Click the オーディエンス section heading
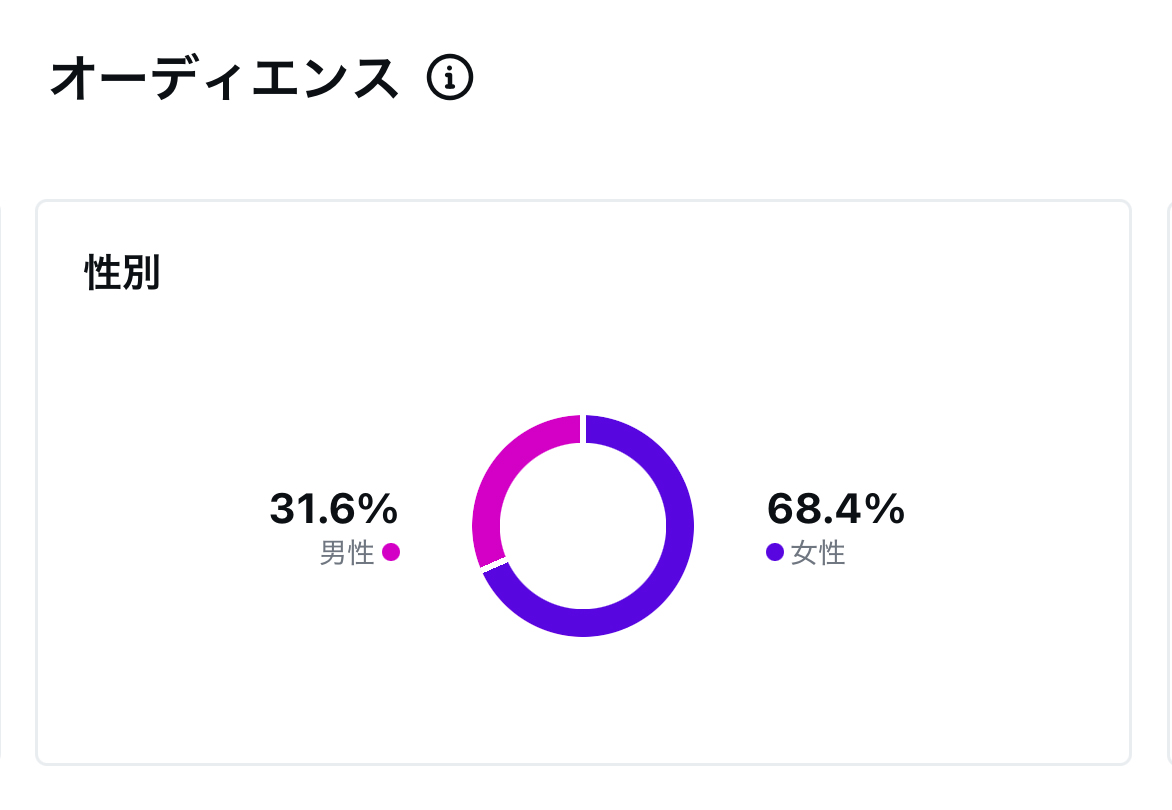 (224, 78)
